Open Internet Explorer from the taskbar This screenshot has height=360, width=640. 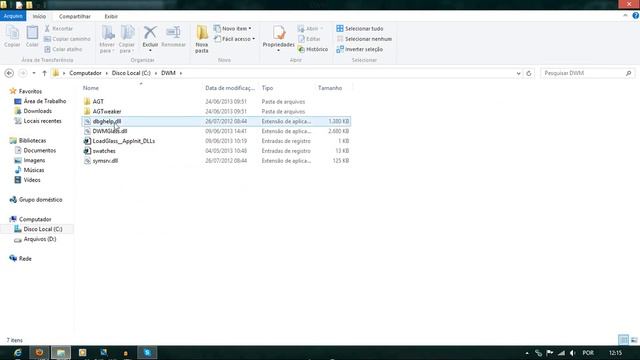point(17,353)
